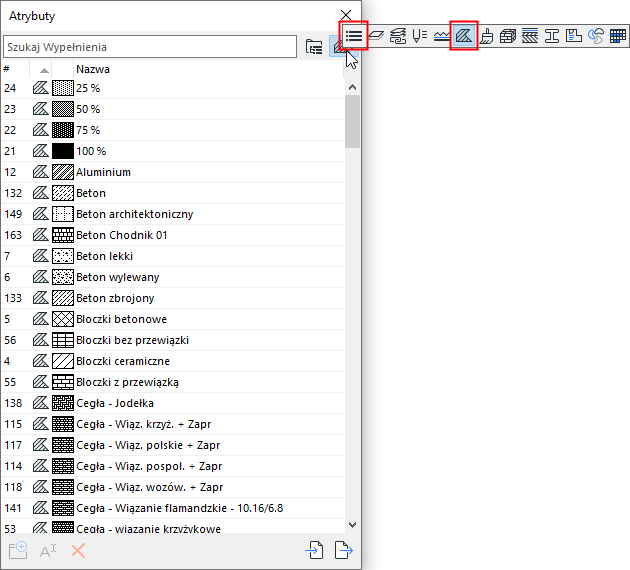Screen dimensions: 630x570
Task: Click the rename attribute icon
Action: [x=48, y=551]
